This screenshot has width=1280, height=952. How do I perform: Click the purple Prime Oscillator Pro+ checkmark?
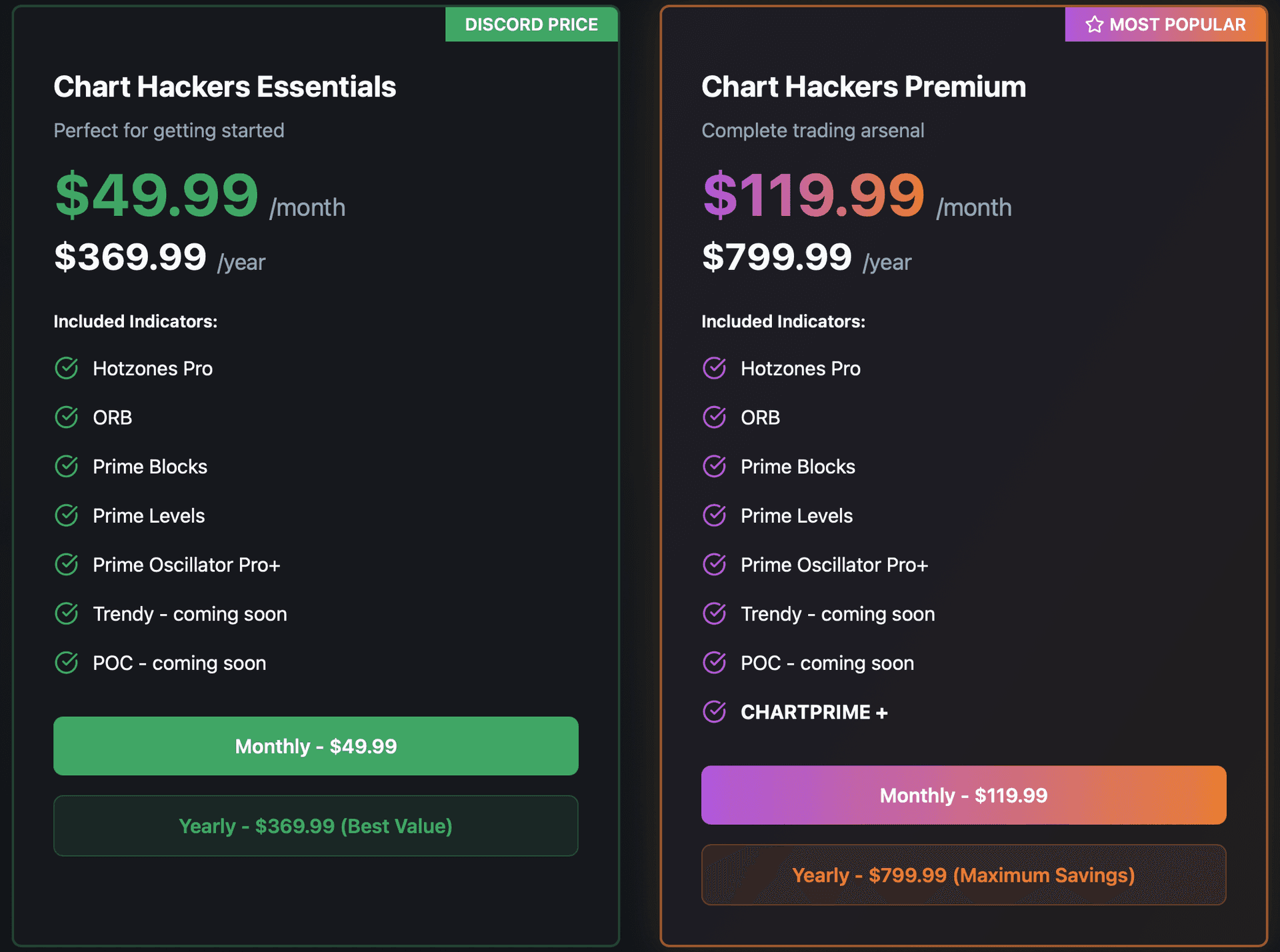715,564
